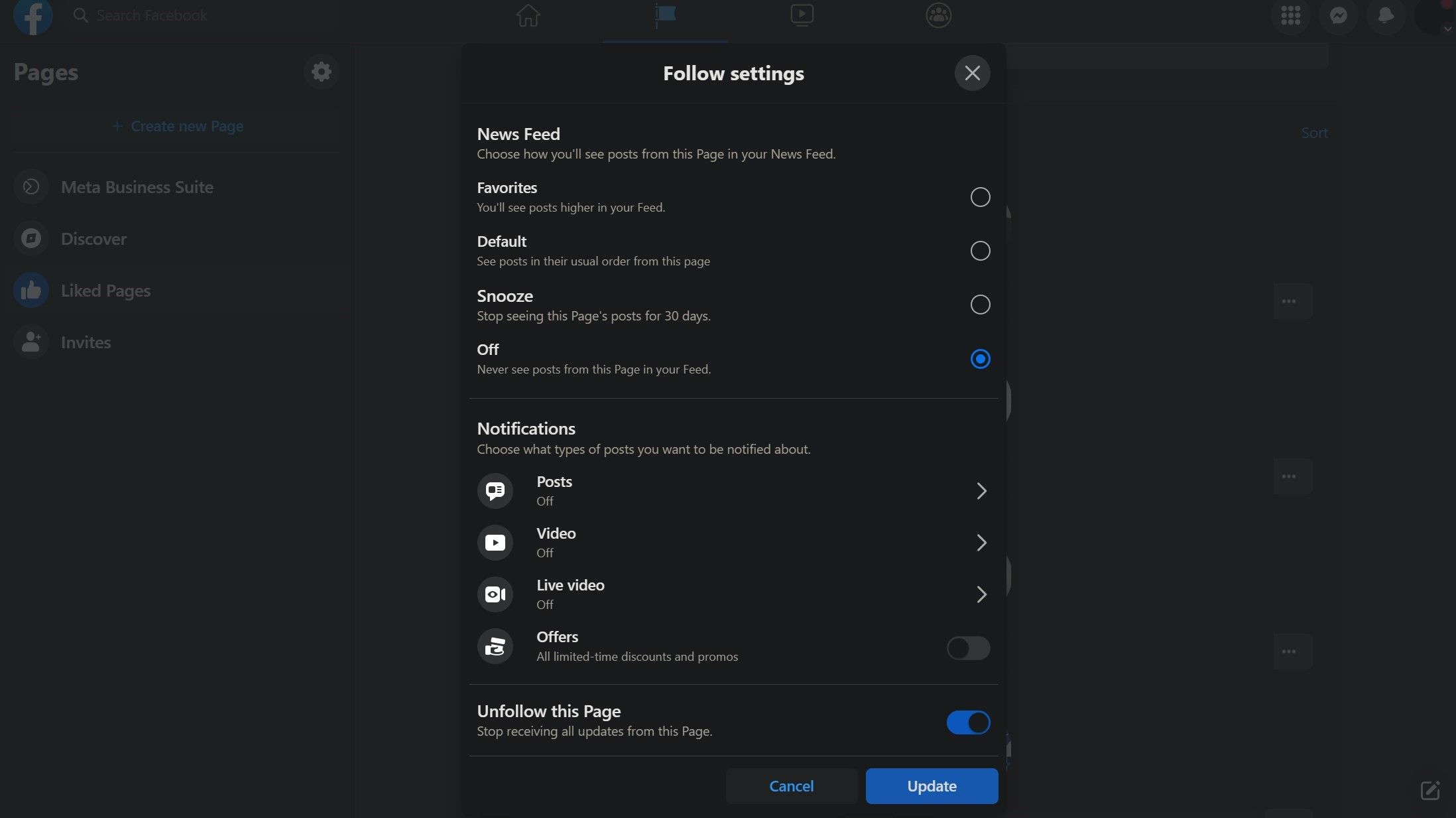Open the Groups icon in top bar
Image resolution: width=1456 pixels, height=818 pixels.
(x=938, y=15)
